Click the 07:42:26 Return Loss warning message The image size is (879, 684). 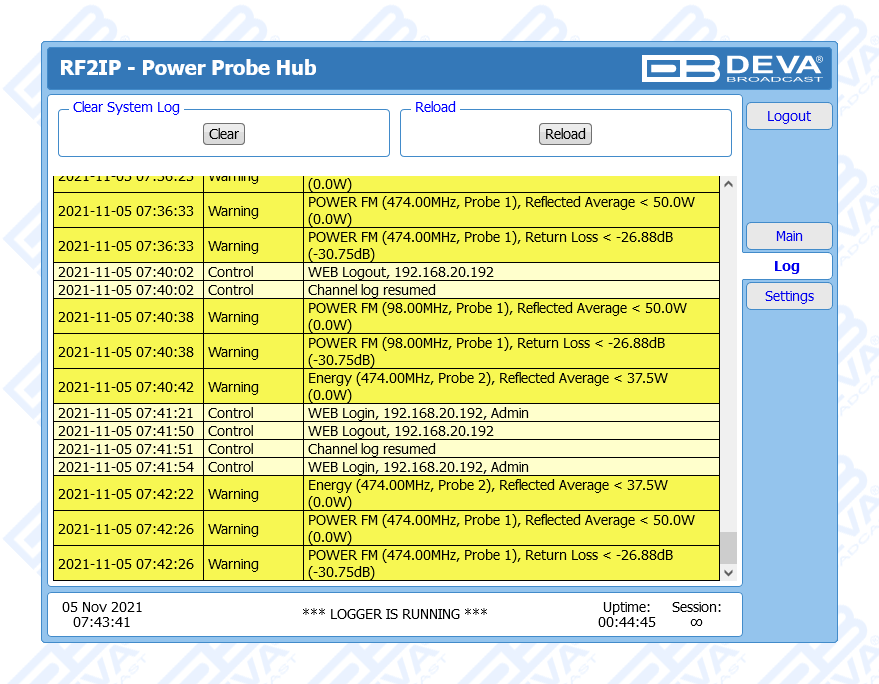[x=490, y=563]
